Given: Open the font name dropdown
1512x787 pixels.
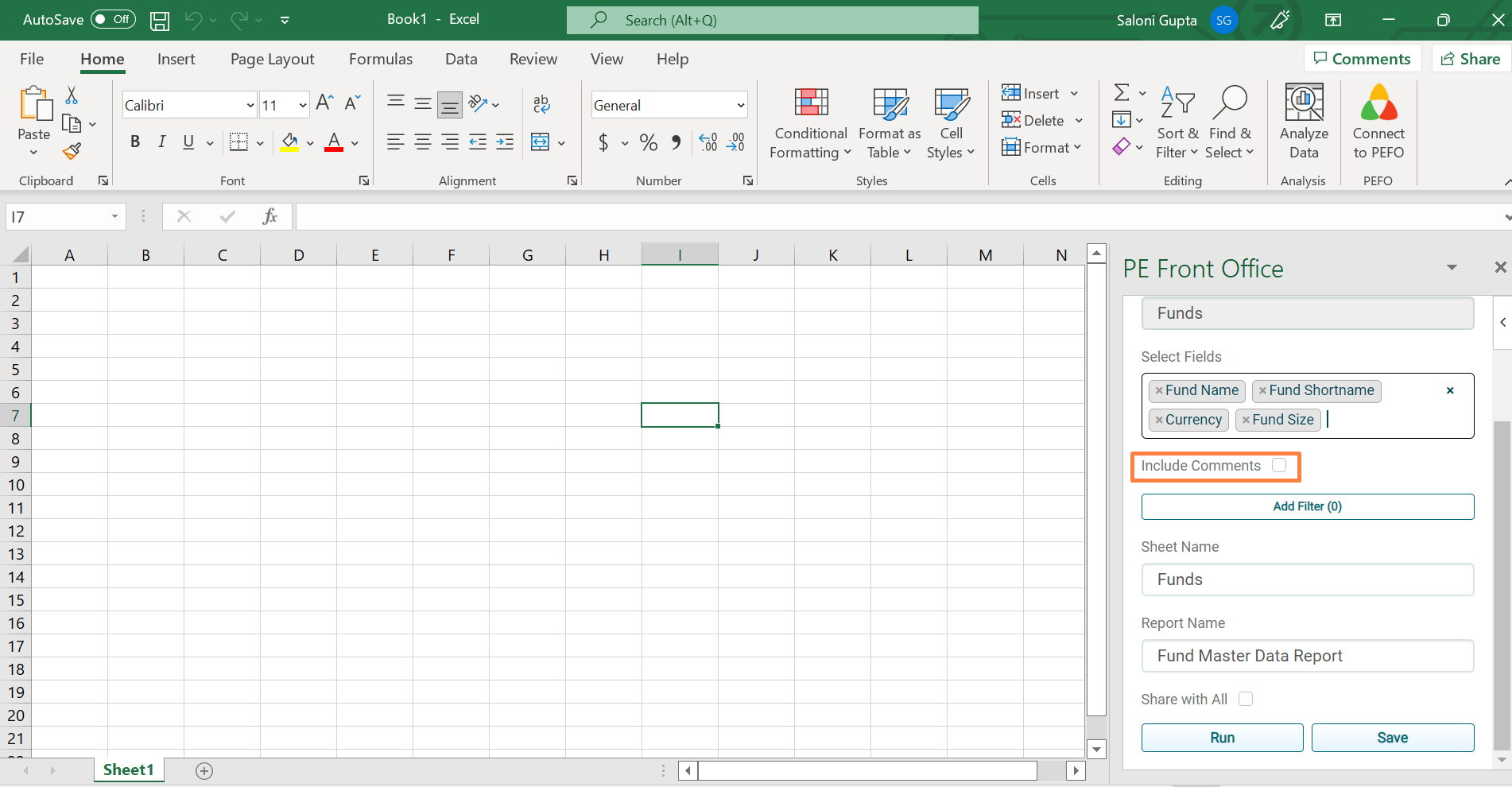Looking at the screenshot, I should point(250,105).
